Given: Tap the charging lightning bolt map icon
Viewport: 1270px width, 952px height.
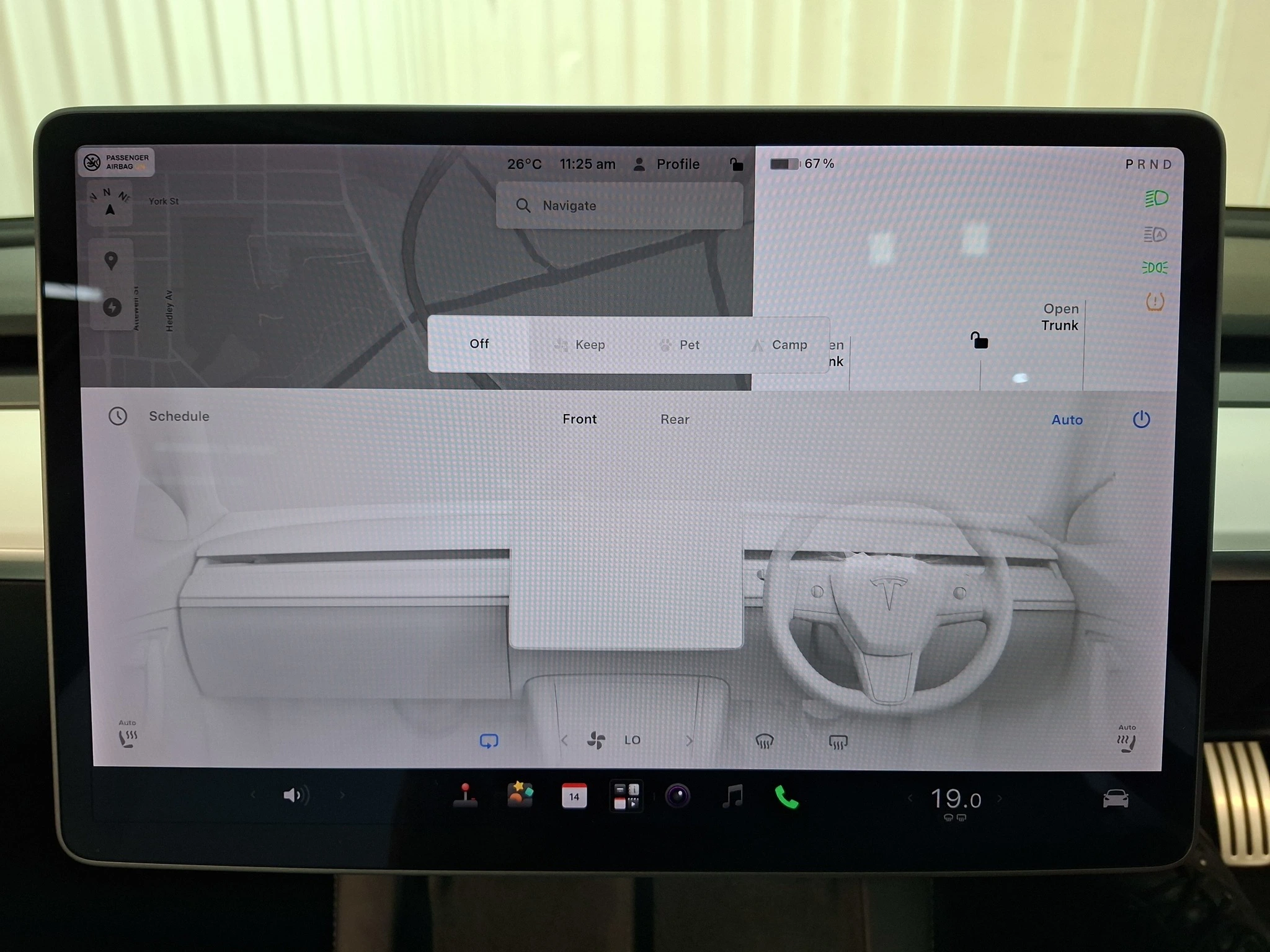Looking at the screenshot, I should [x=112, y=307].
